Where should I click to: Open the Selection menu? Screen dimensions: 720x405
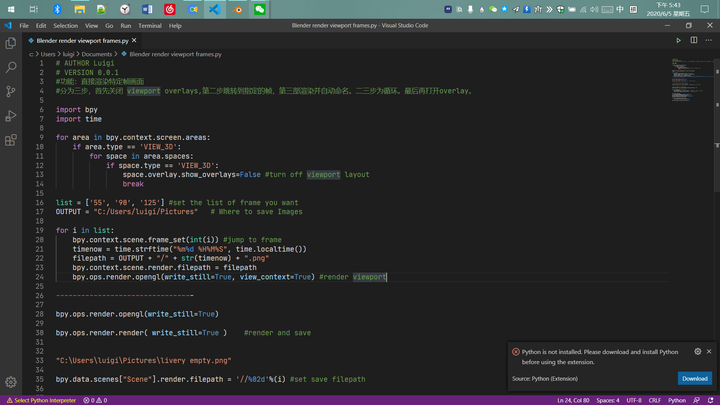pyautogui.click(x=65, y=25)
